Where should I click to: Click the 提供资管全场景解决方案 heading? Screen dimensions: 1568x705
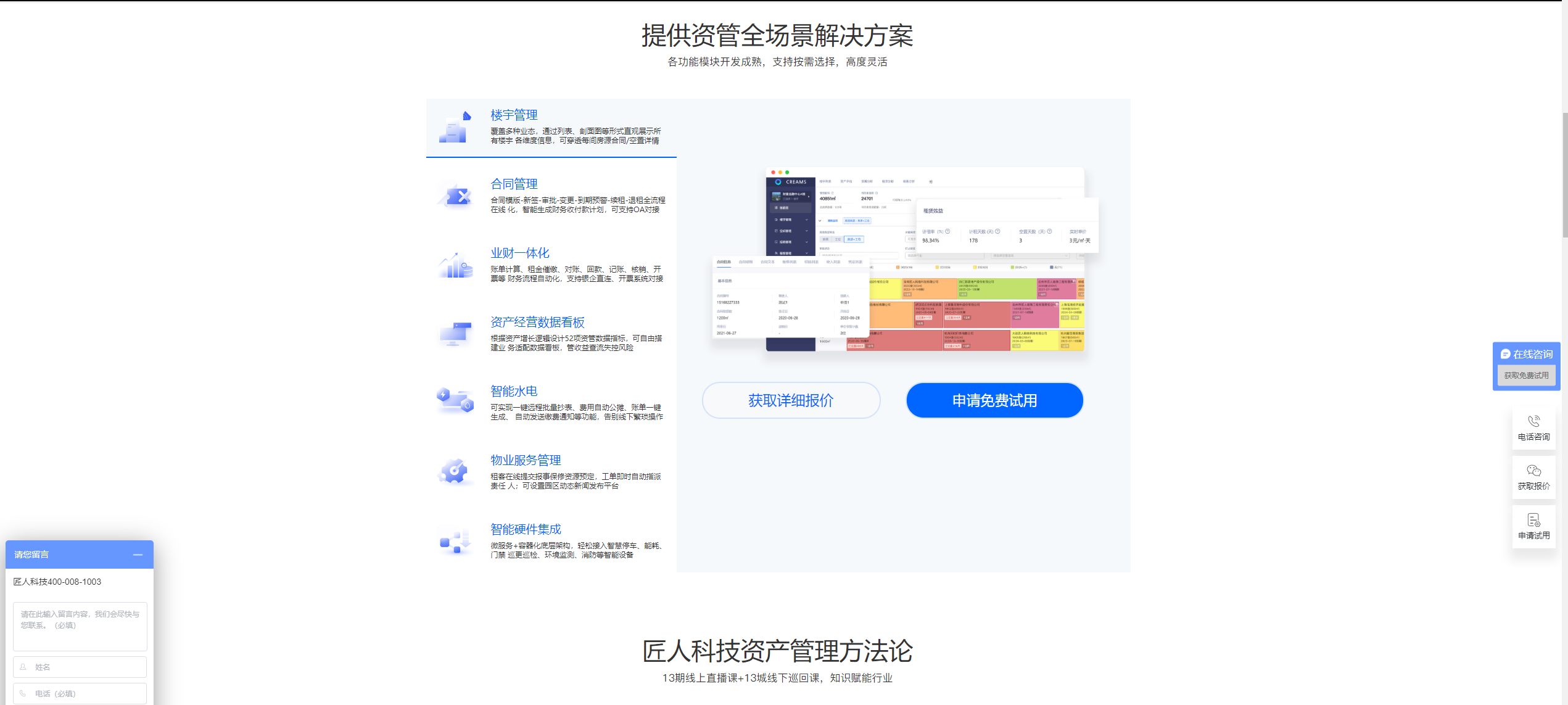(x=777, y=35)
